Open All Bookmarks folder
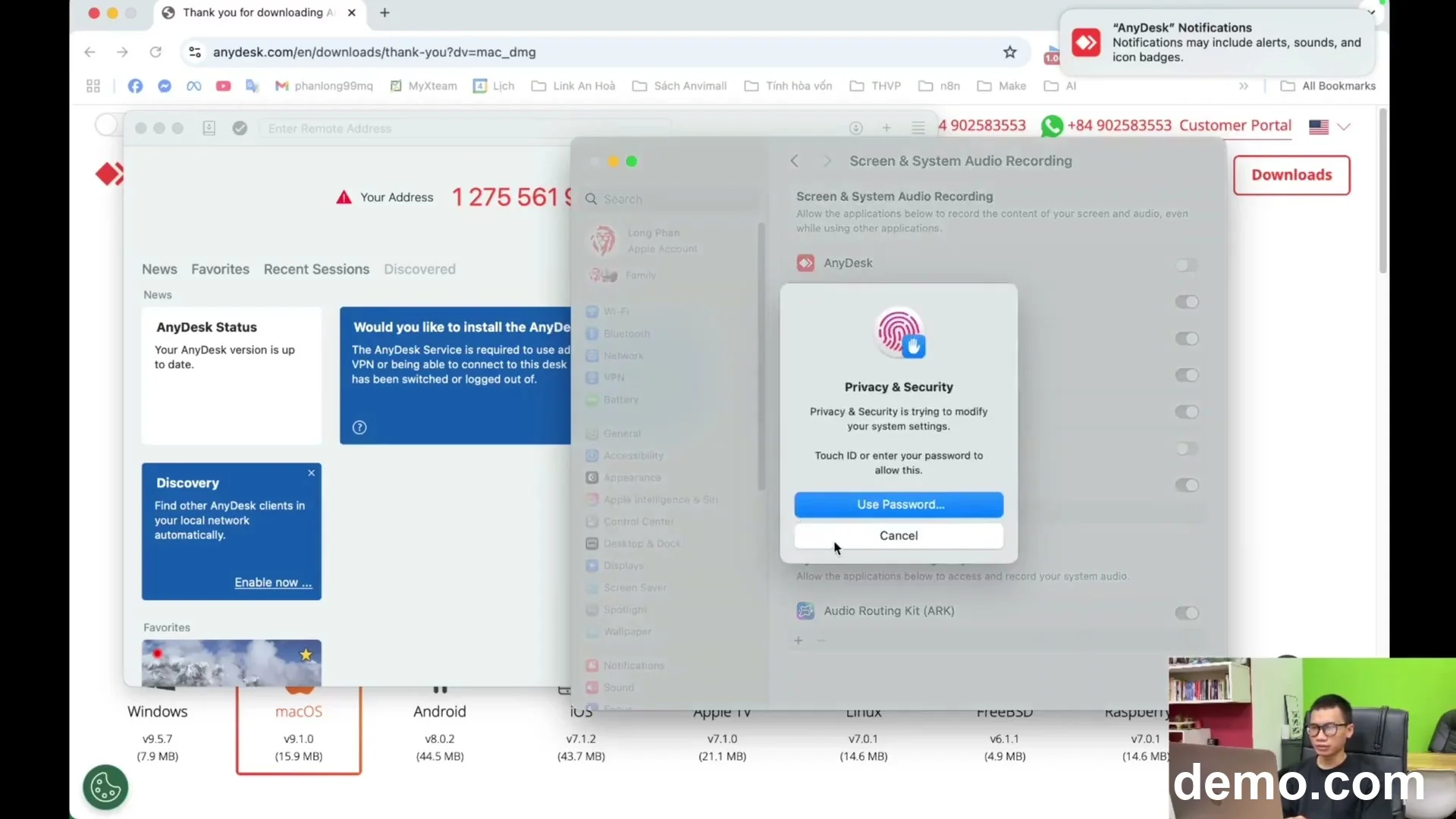Image resolution: width=1456 pixels, height=819 pixels. point(1328,86)
